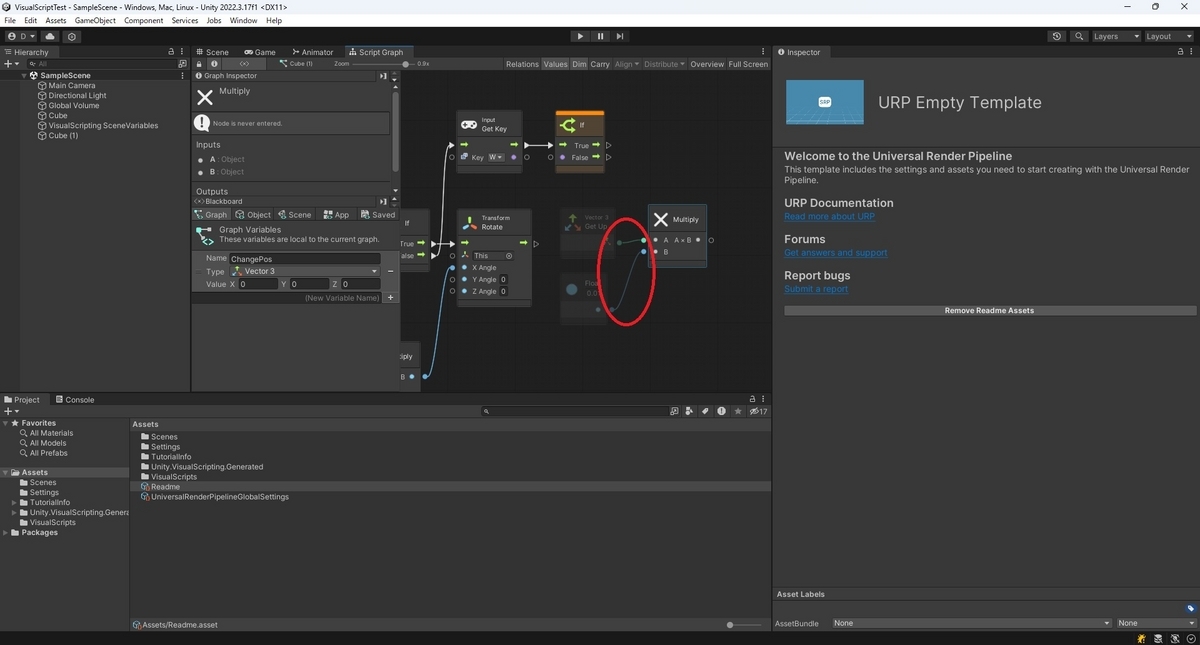Open Undo History icon in the top toolbar

[1057, 36]
